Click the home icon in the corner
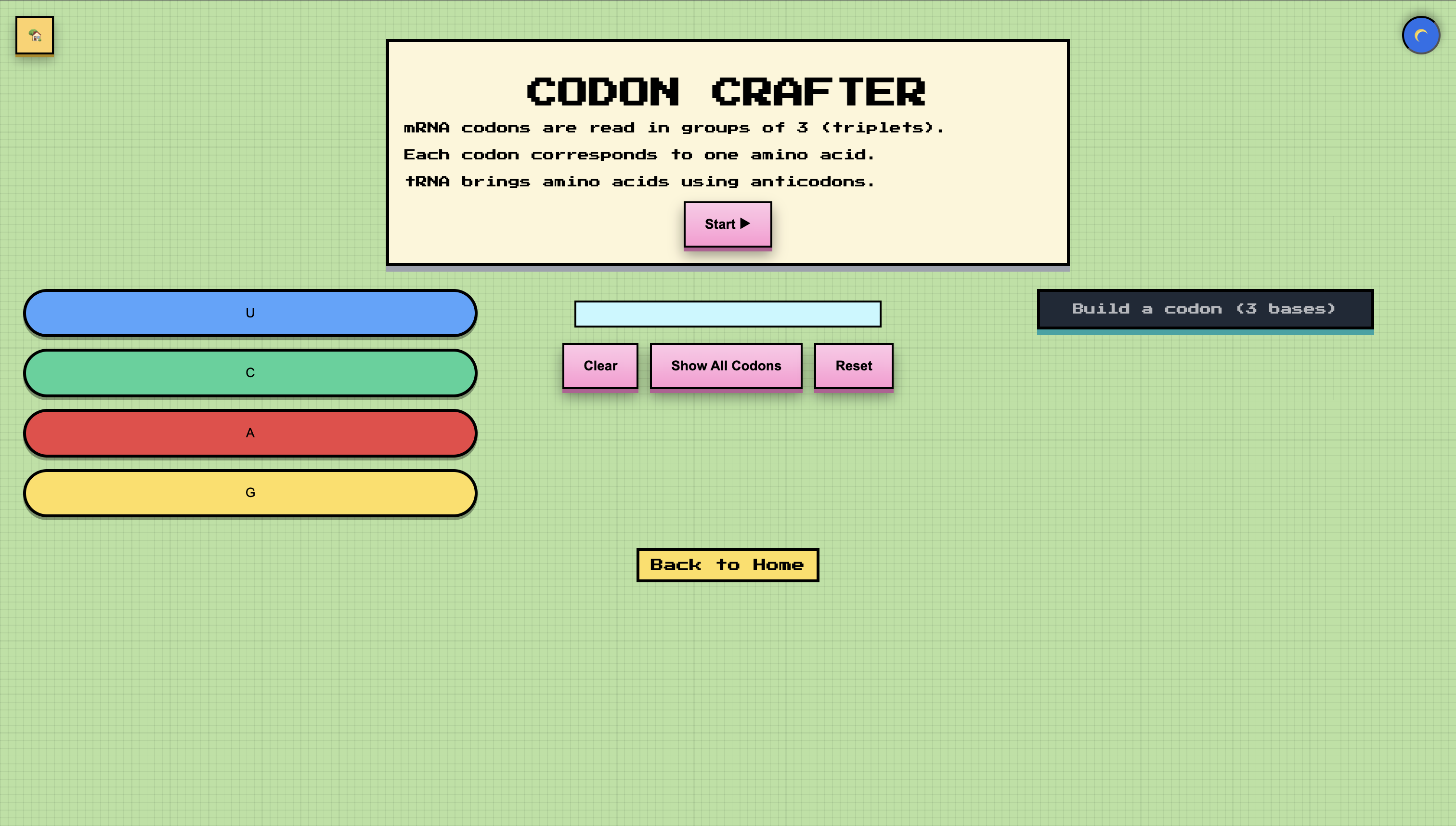Viewport: 1456px width, 826px height. click(x=35, y=36)
